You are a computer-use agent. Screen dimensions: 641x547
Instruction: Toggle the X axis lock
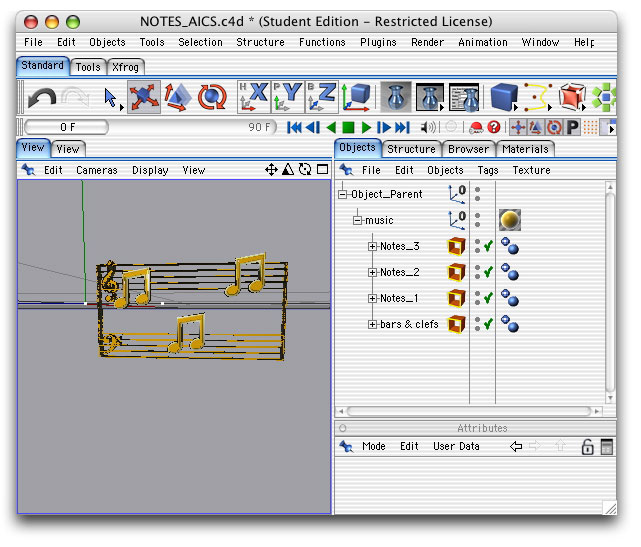(254, 97)
